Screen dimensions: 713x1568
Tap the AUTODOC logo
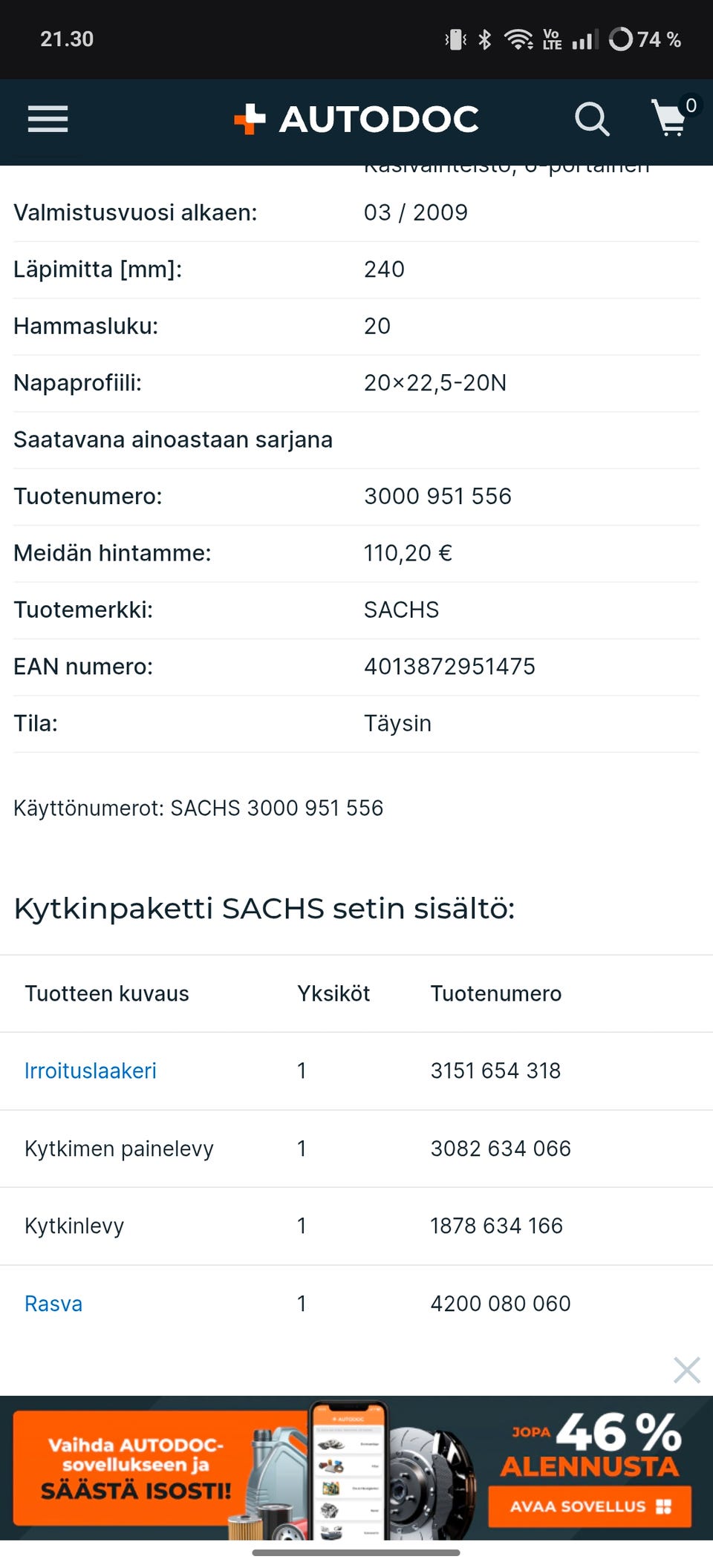[357, 119]
